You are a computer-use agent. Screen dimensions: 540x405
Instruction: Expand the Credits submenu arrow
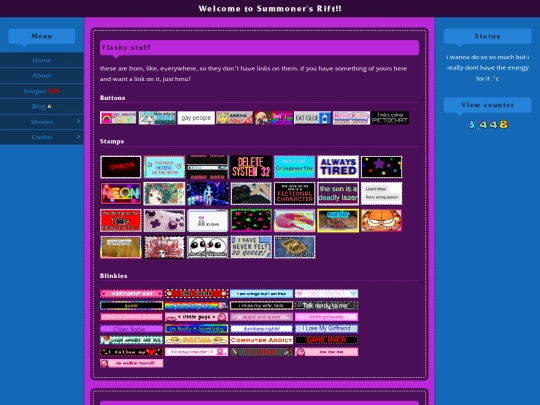point(78,136)
